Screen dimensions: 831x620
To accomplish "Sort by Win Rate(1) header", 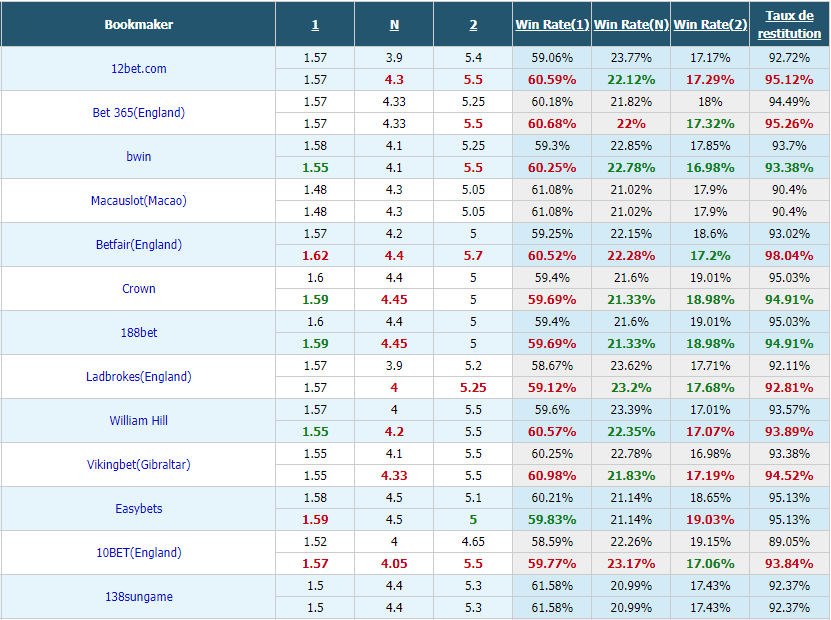I will (552, 24).
